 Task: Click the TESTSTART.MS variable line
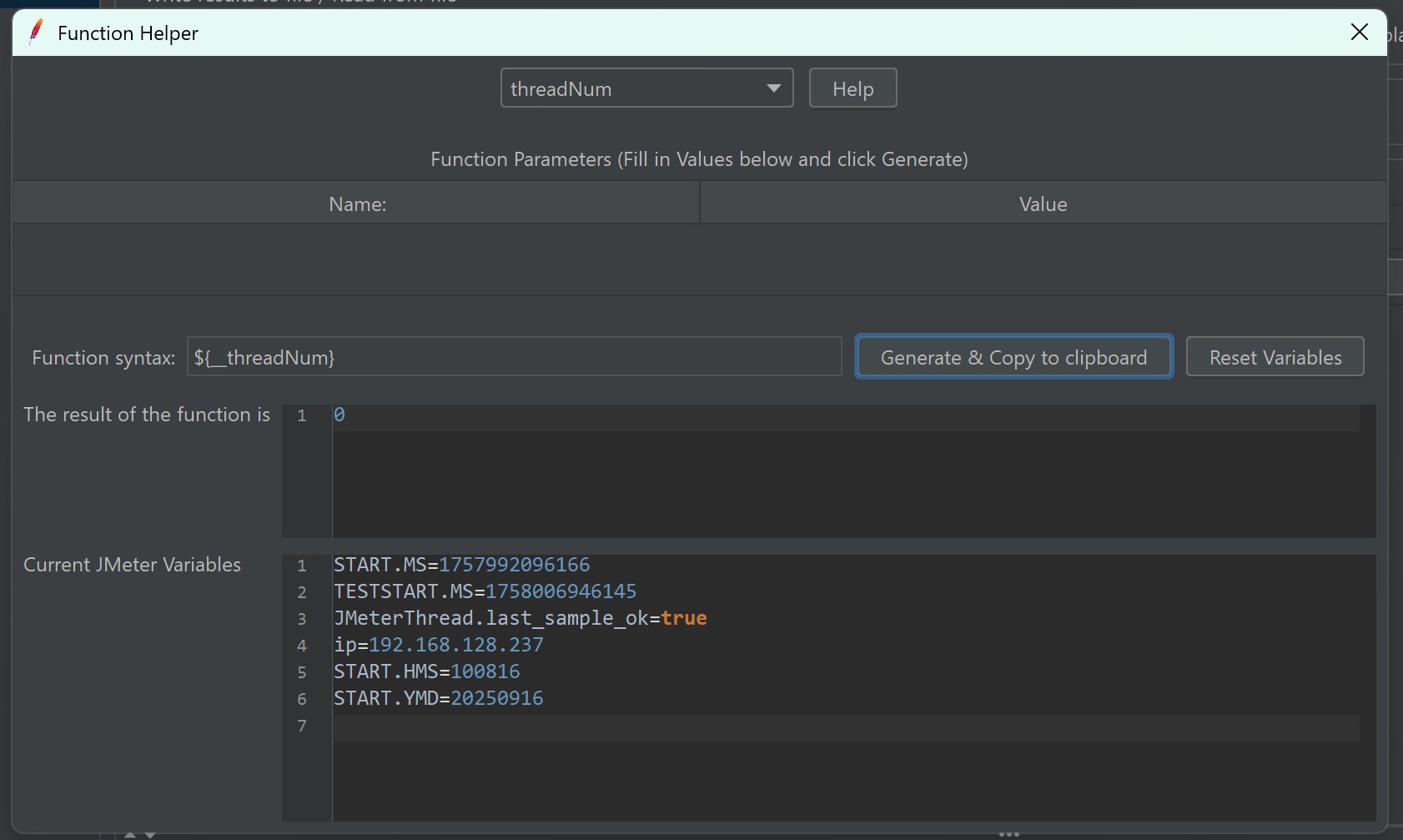[485, 591]
